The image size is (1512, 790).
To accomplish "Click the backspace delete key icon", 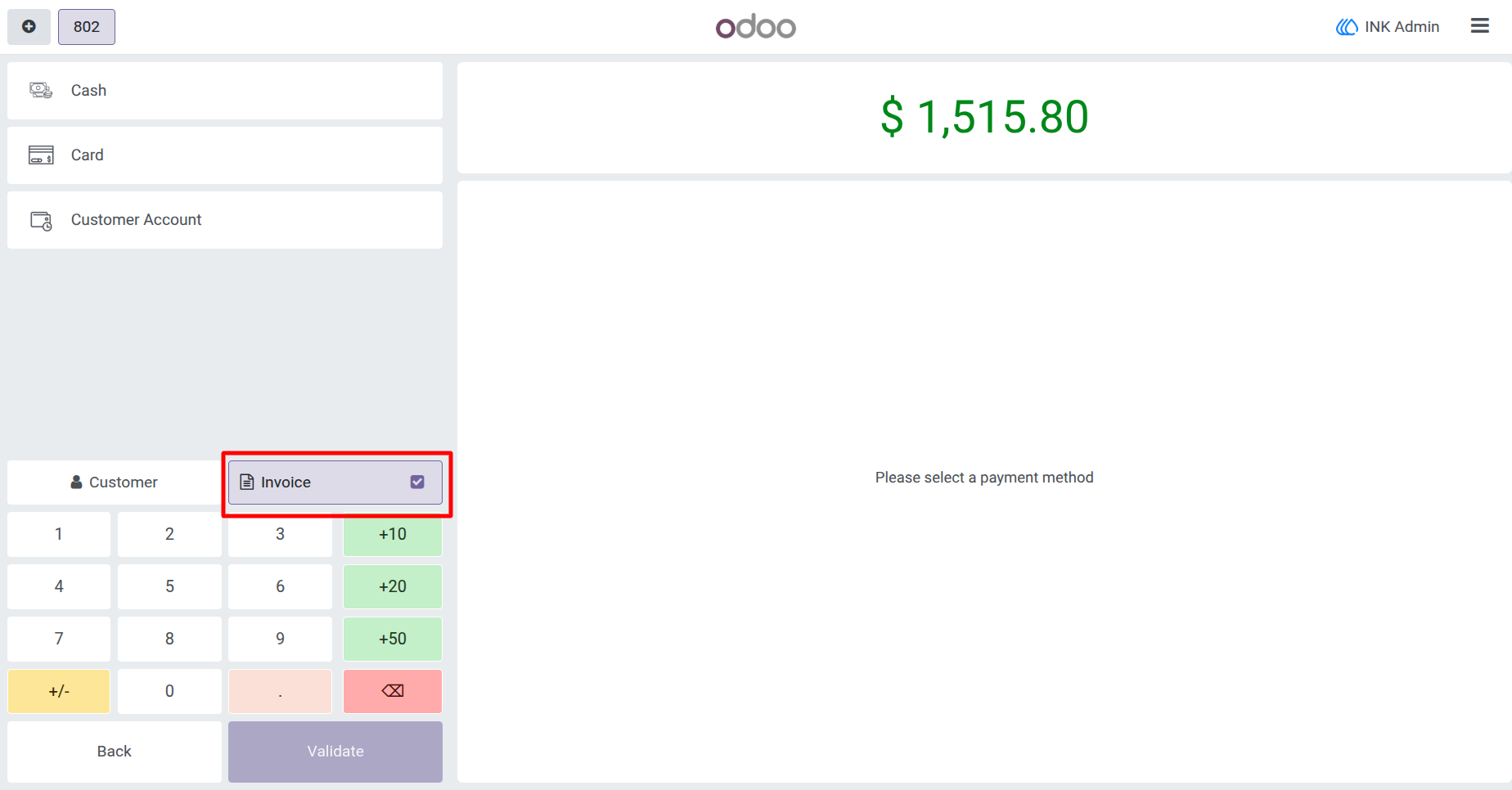I will point(393,691).
